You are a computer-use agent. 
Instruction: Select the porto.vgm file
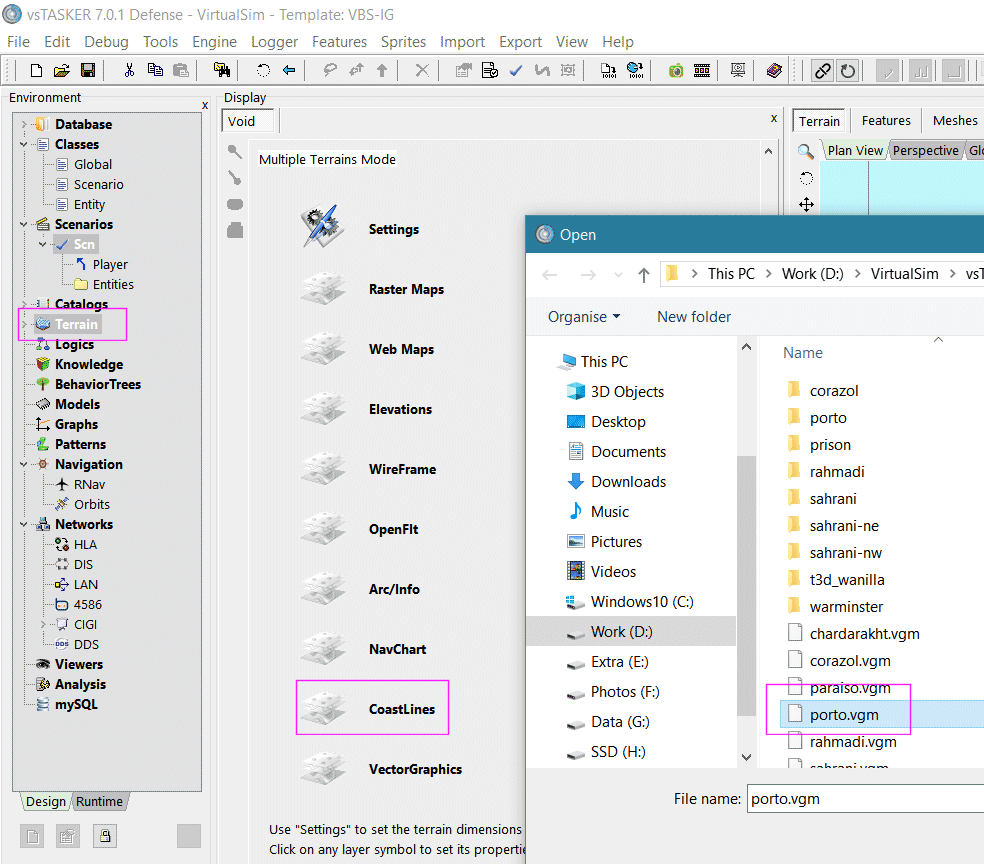click(x=843, y=714)
